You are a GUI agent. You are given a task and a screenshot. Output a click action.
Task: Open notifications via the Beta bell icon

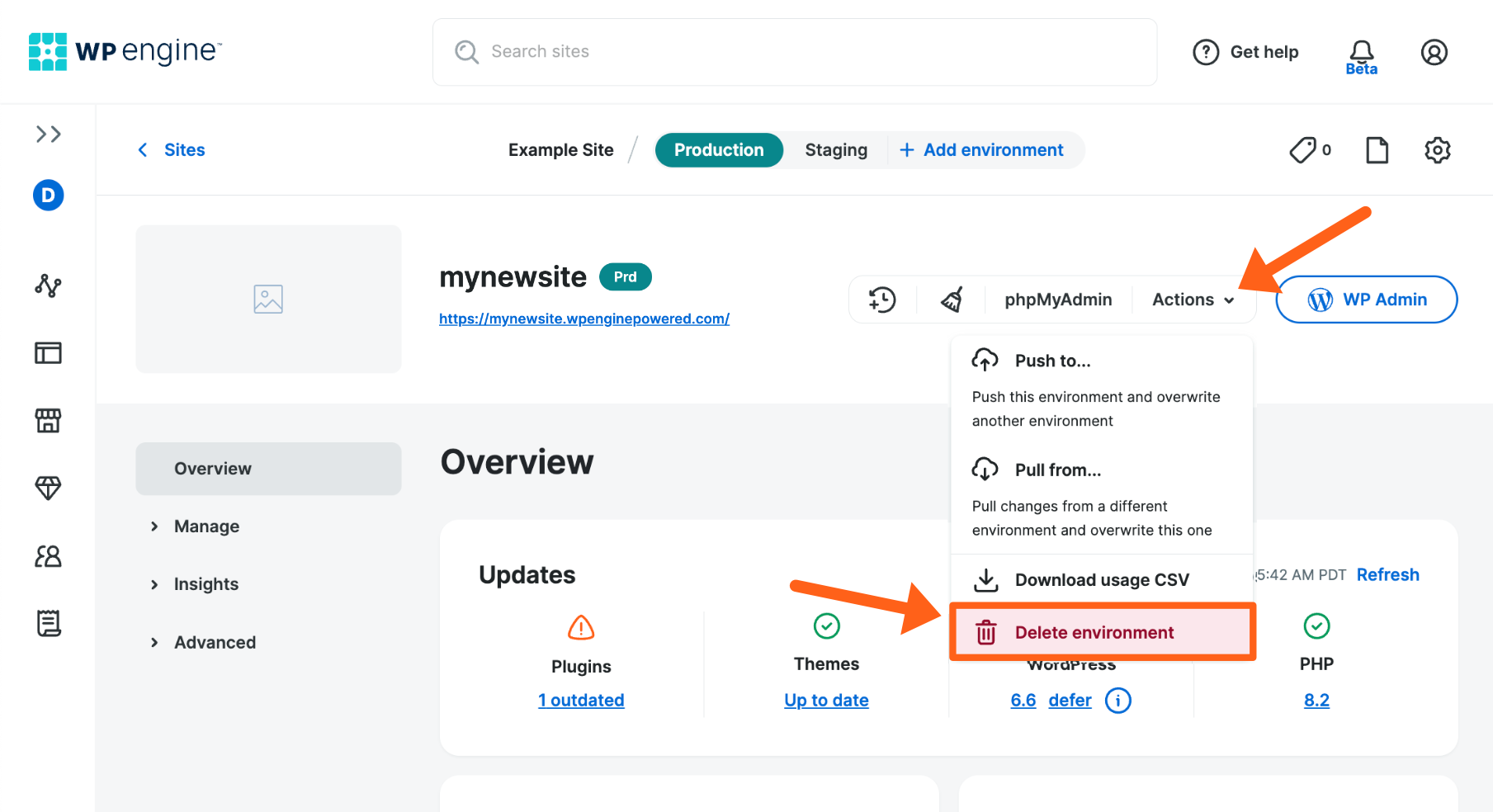(1361, 52)
